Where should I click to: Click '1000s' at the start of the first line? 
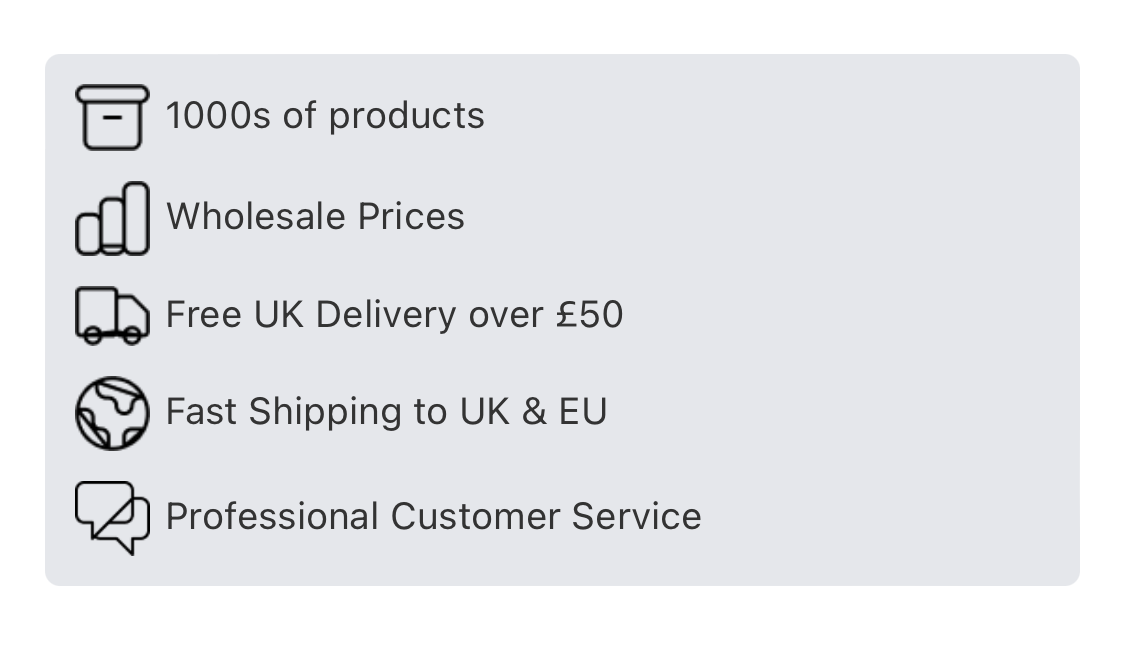pos(218,116)
